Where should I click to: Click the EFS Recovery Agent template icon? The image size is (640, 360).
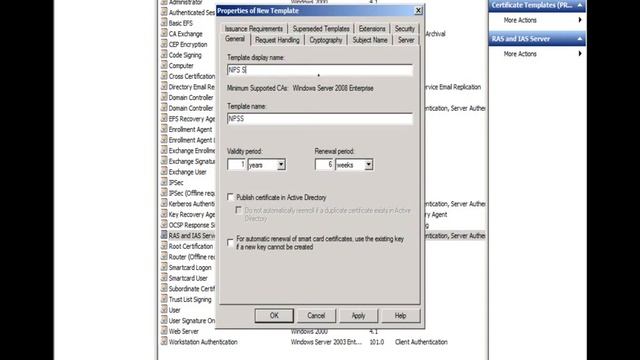[x=164, y=118]
